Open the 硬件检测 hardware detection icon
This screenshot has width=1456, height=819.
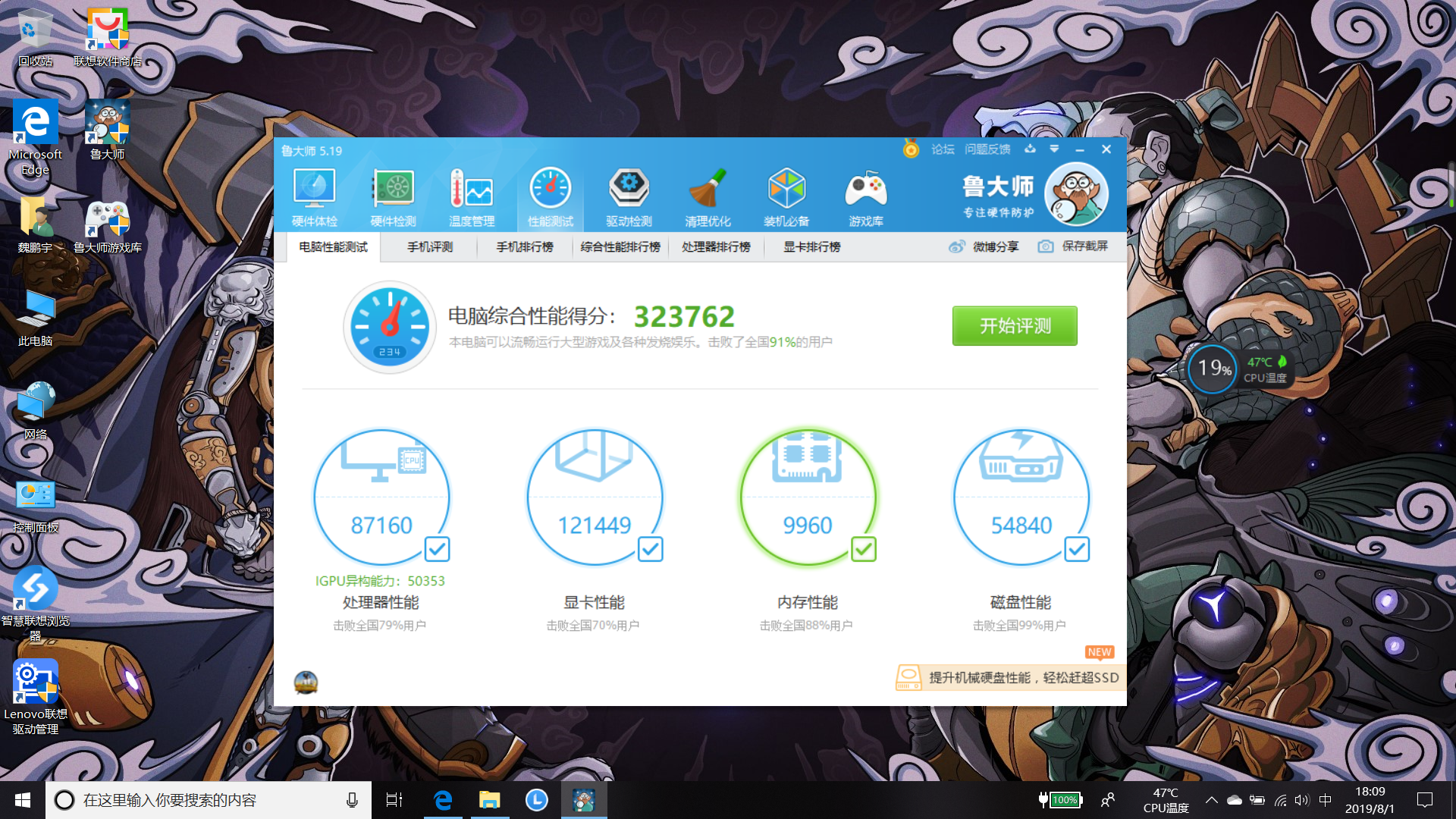(393, 197)
